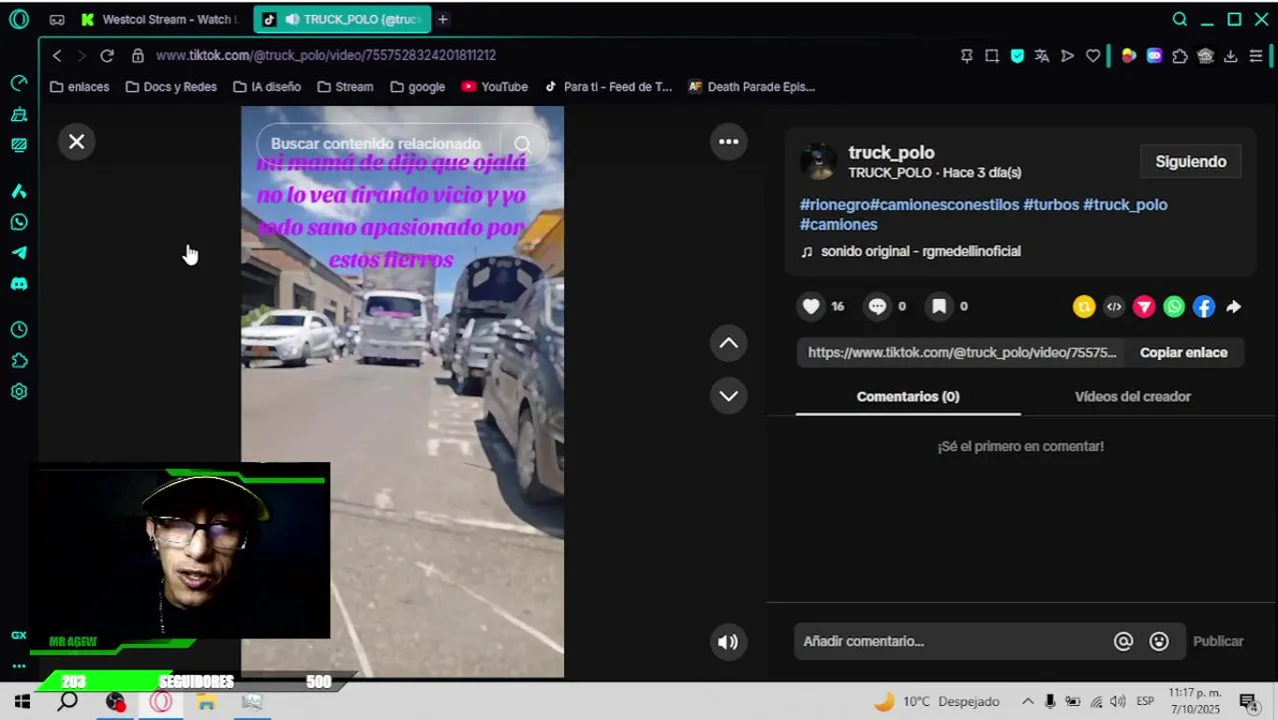The height and width of the screenshot is (720, 1278).
Task: Open the Death Parade Epis... bookmark
Action: click(751, 87)
